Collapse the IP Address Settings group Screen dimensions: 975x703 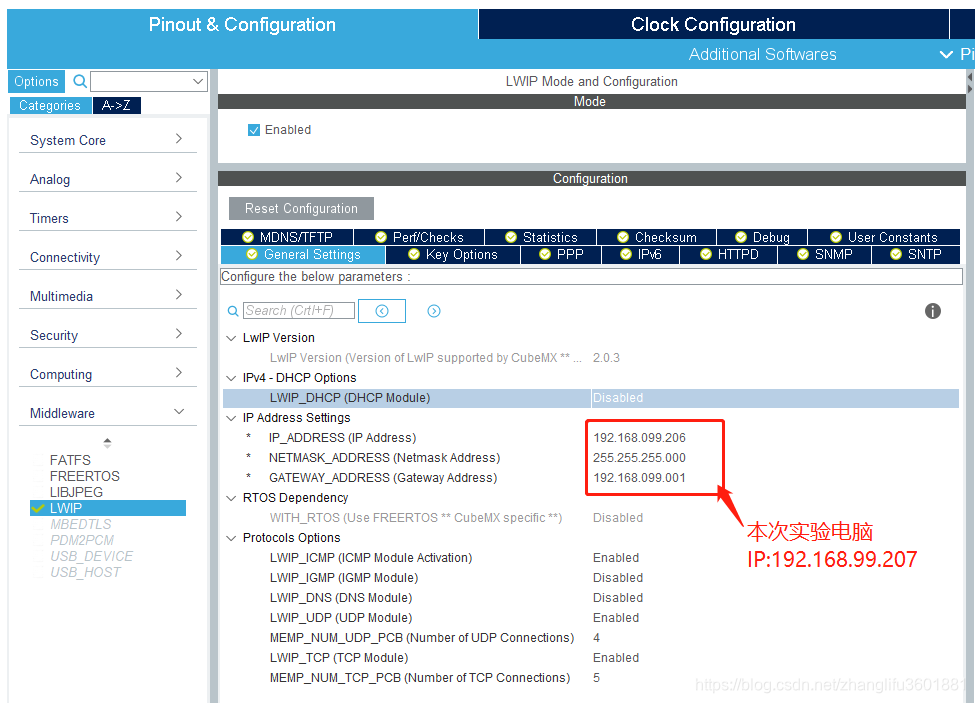tap(231, 417)
